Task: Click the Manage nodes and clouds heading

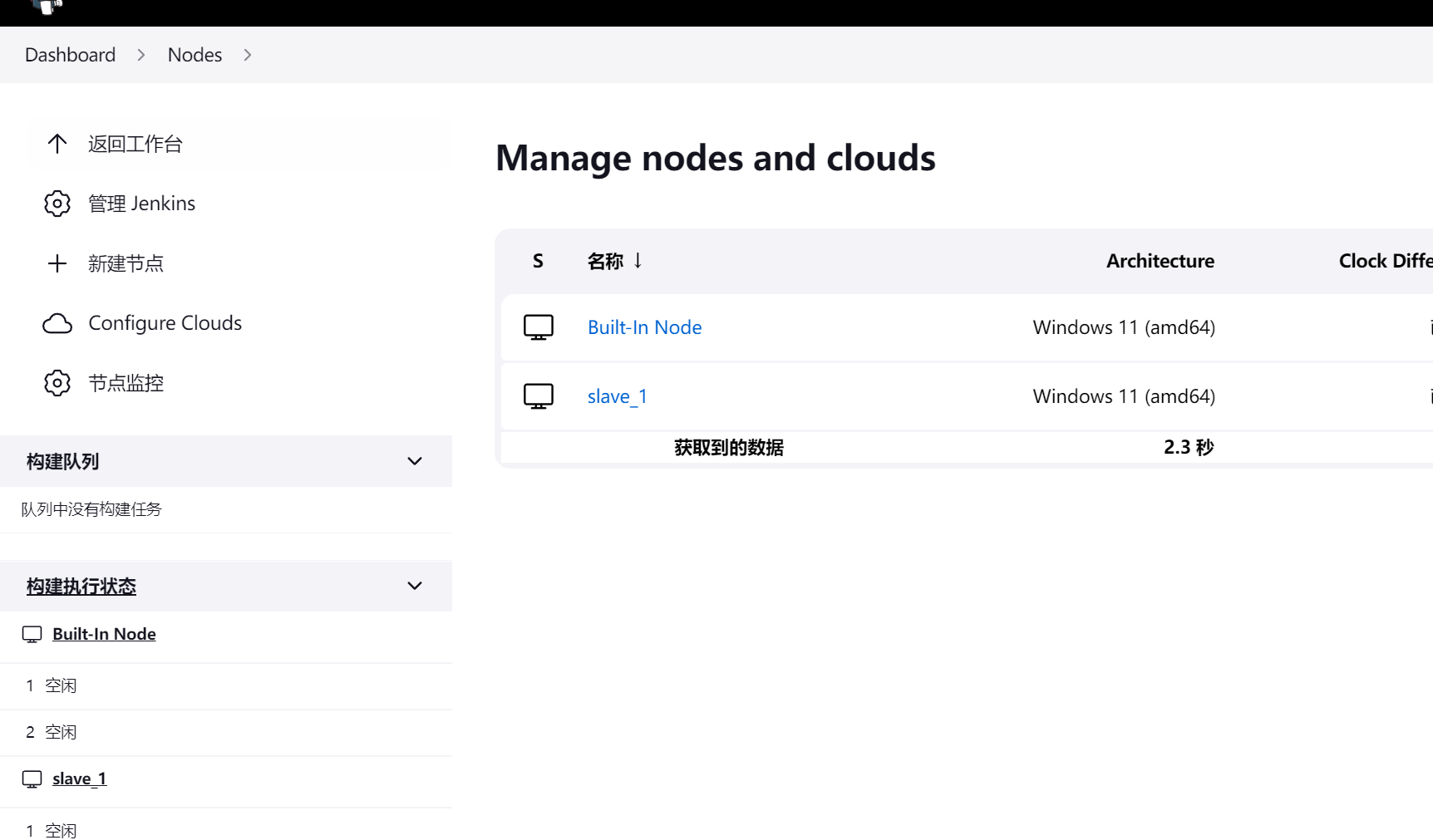Action: pyautogui.click(x=716, y=158)
